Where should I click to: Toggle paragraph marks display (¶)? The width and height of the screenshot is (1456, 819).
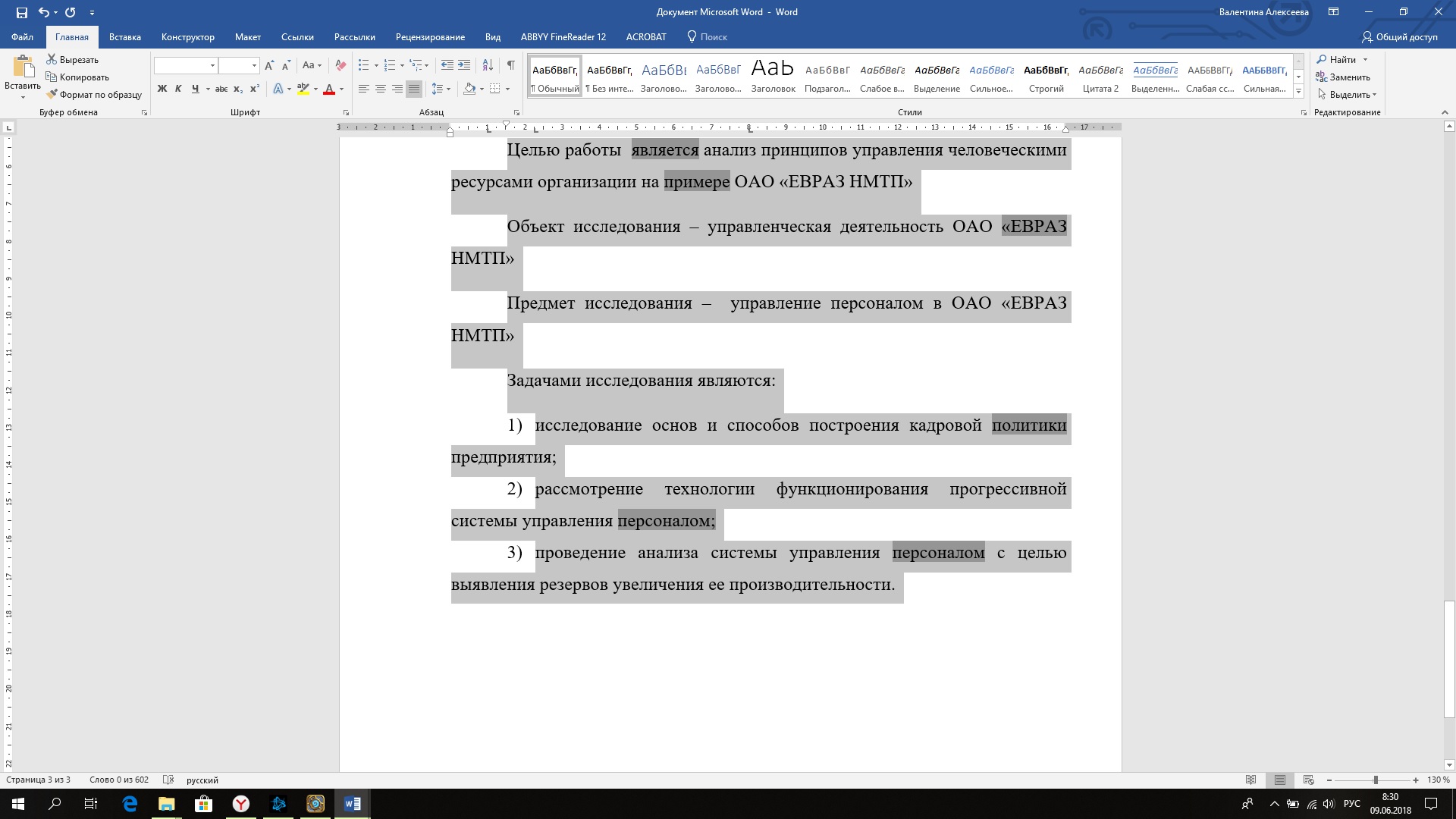(x=510, y=65)
